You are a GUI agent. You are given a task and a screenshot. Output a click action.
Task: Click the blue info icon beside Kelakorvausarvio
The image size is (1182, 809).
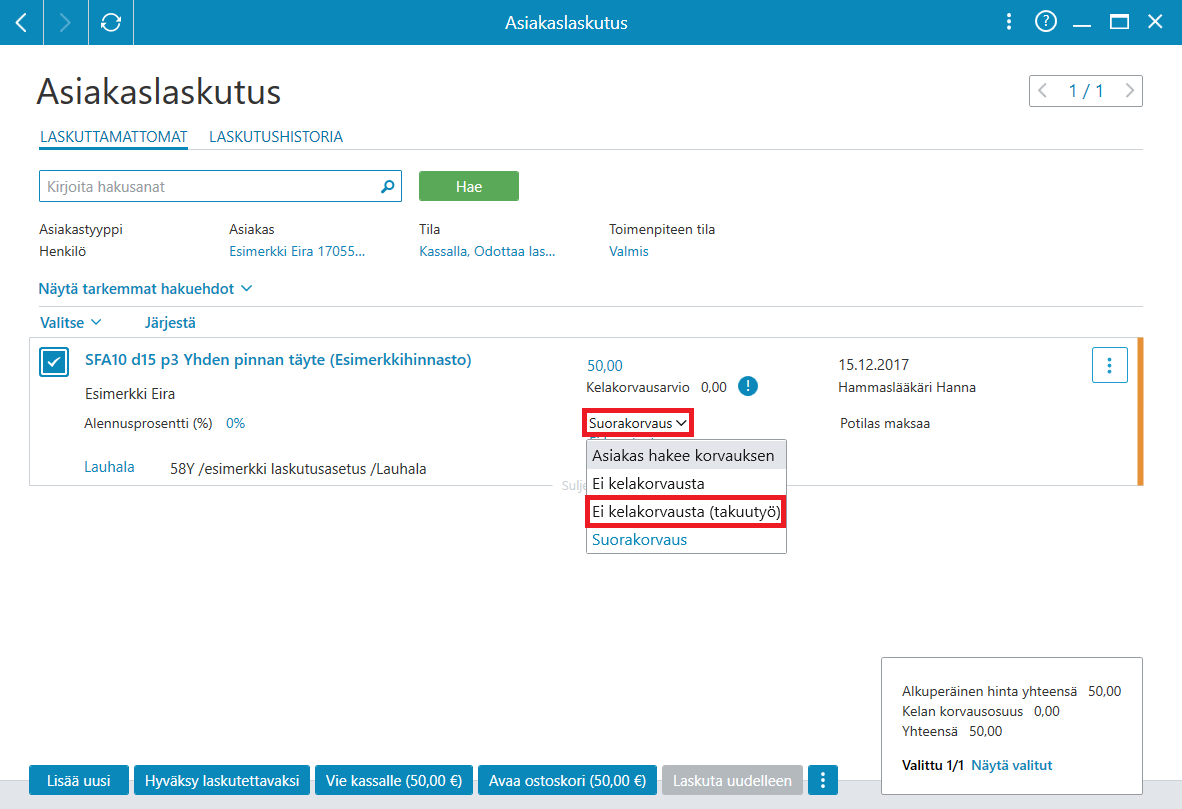point(747,387)
